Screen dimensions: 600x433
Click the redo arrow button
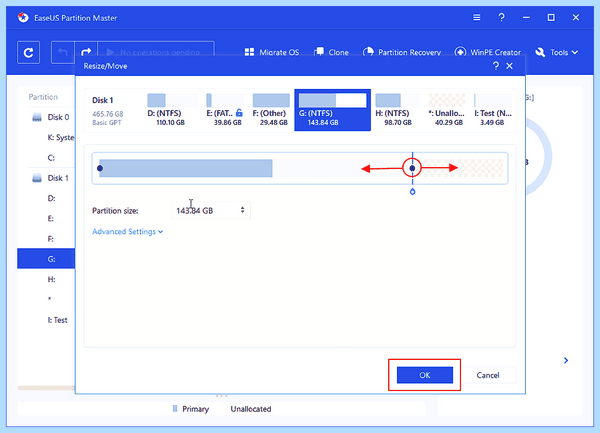(86, 52)
